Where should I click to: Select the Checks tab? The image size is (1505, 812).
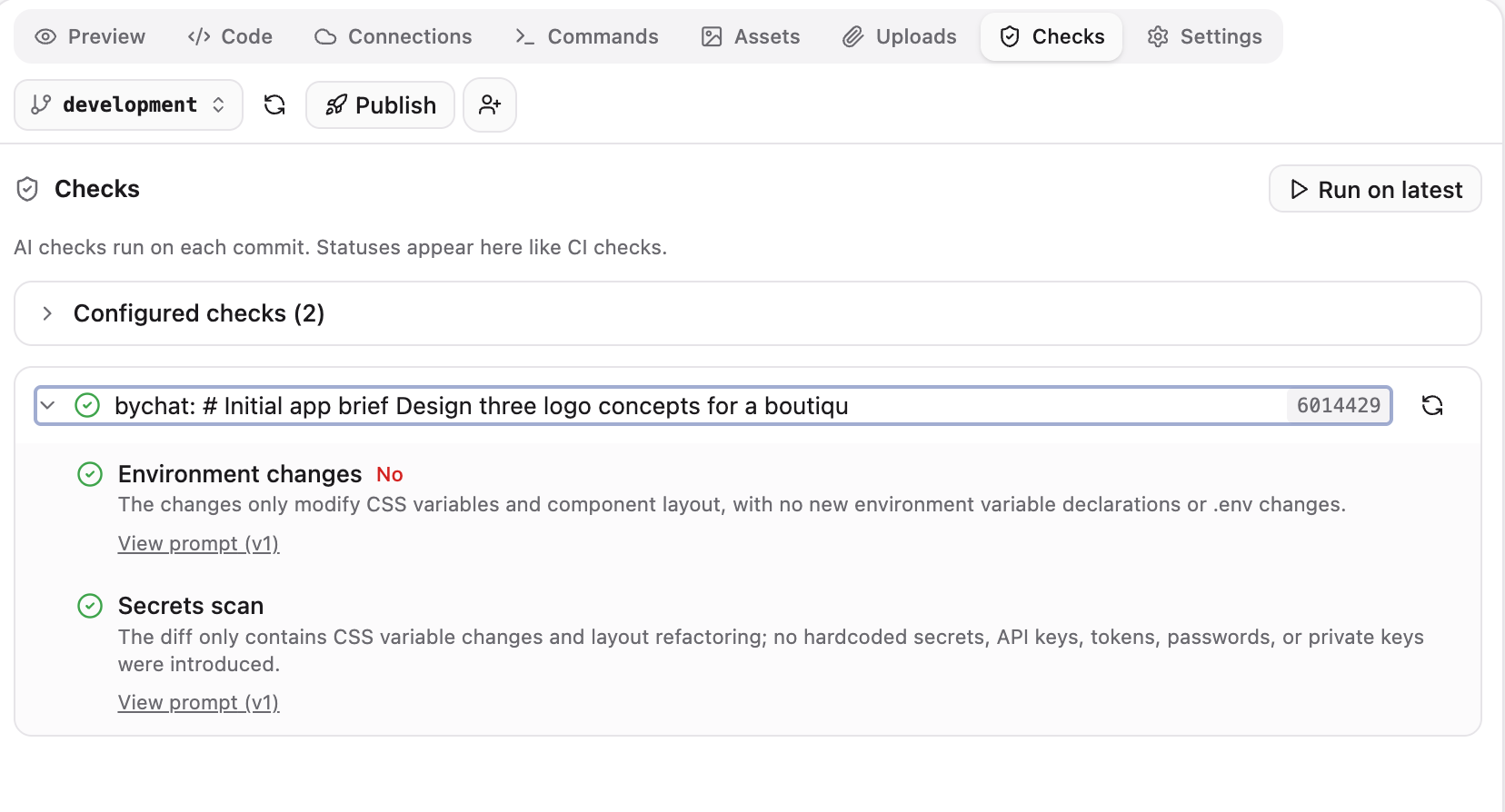tap(1052, 36)
